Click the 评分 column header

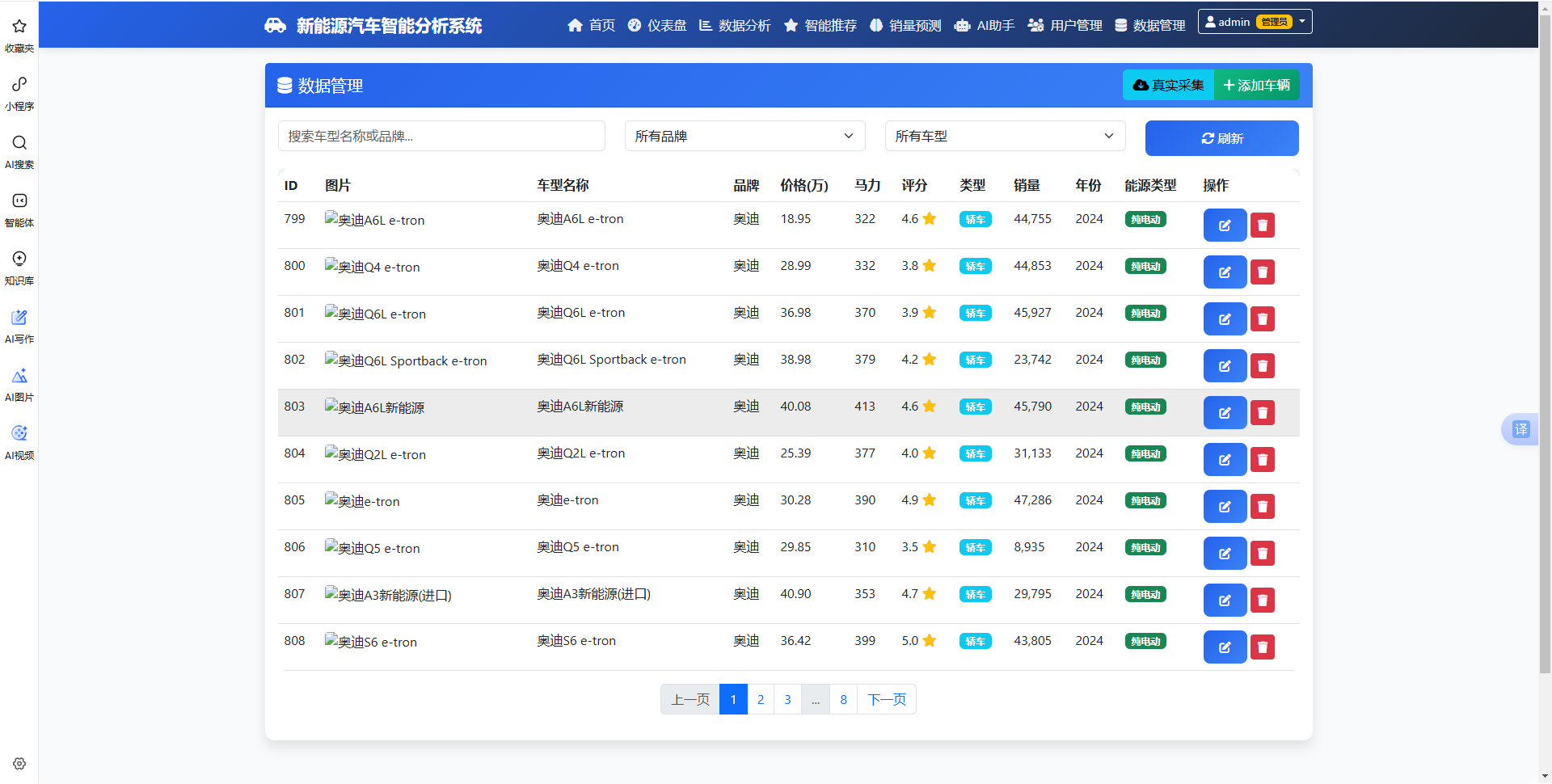pyautogui.click(x=914, y=185)
